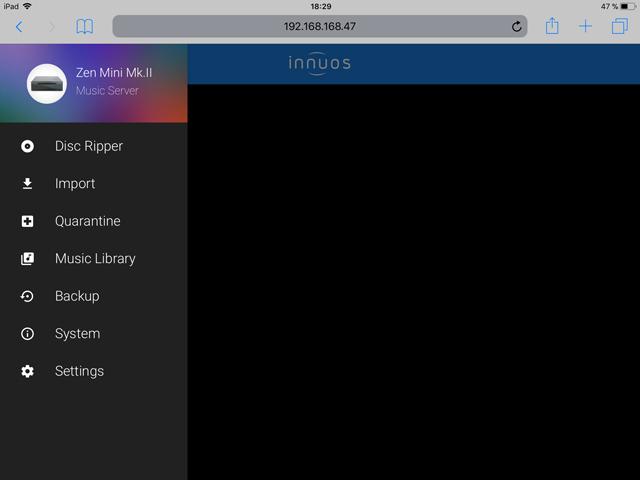Click the Settings gear icon
Image resolution: width=640 pixels, height=480 pixels.
[28, 371]
